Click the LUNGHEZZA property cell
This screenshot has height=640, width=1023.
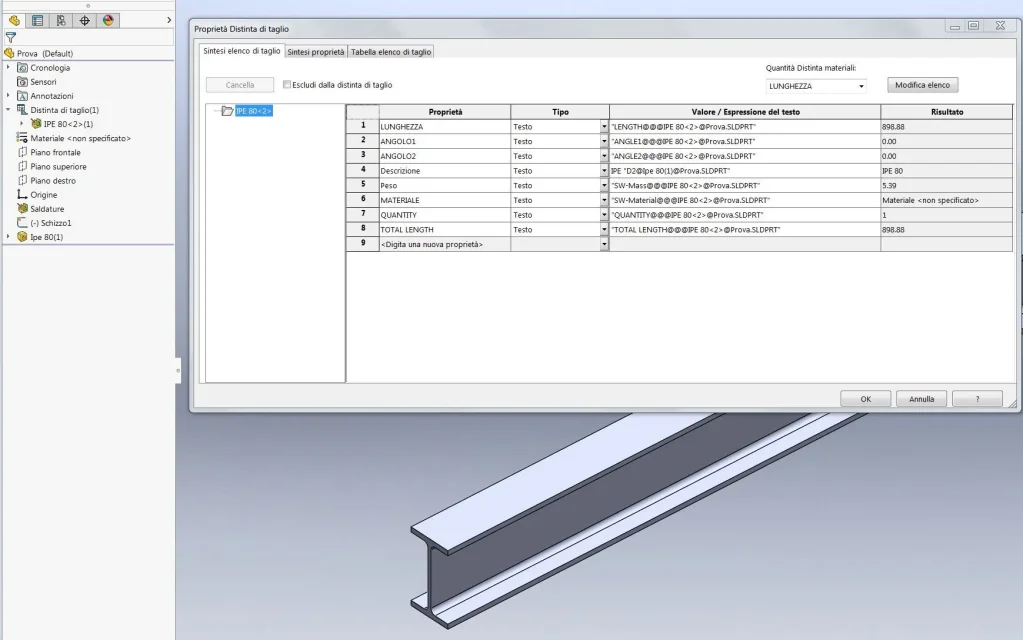pyautogui.click(x=445, y=127)
